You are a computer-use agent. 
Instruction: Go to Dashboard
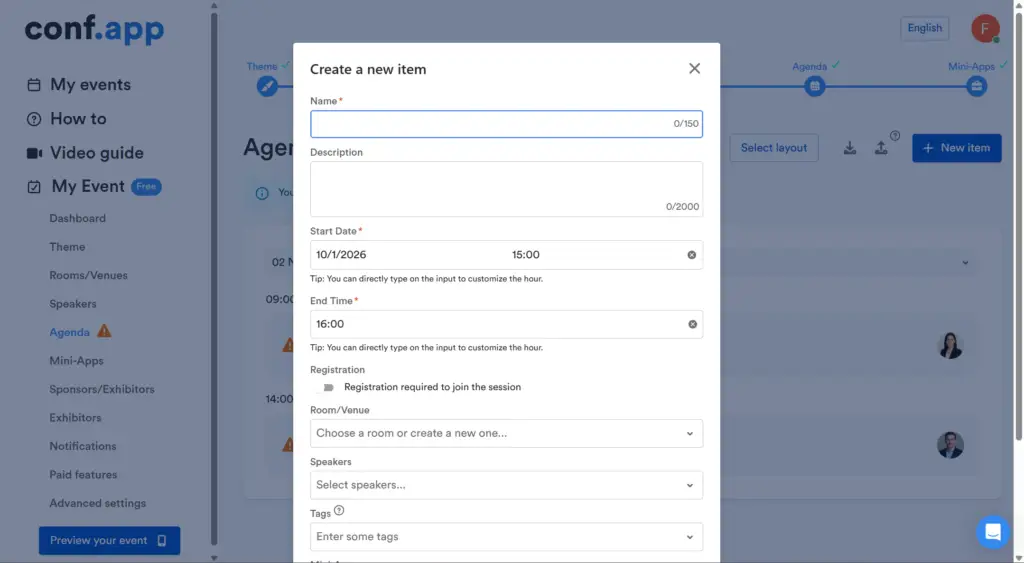tap(78, 218)
